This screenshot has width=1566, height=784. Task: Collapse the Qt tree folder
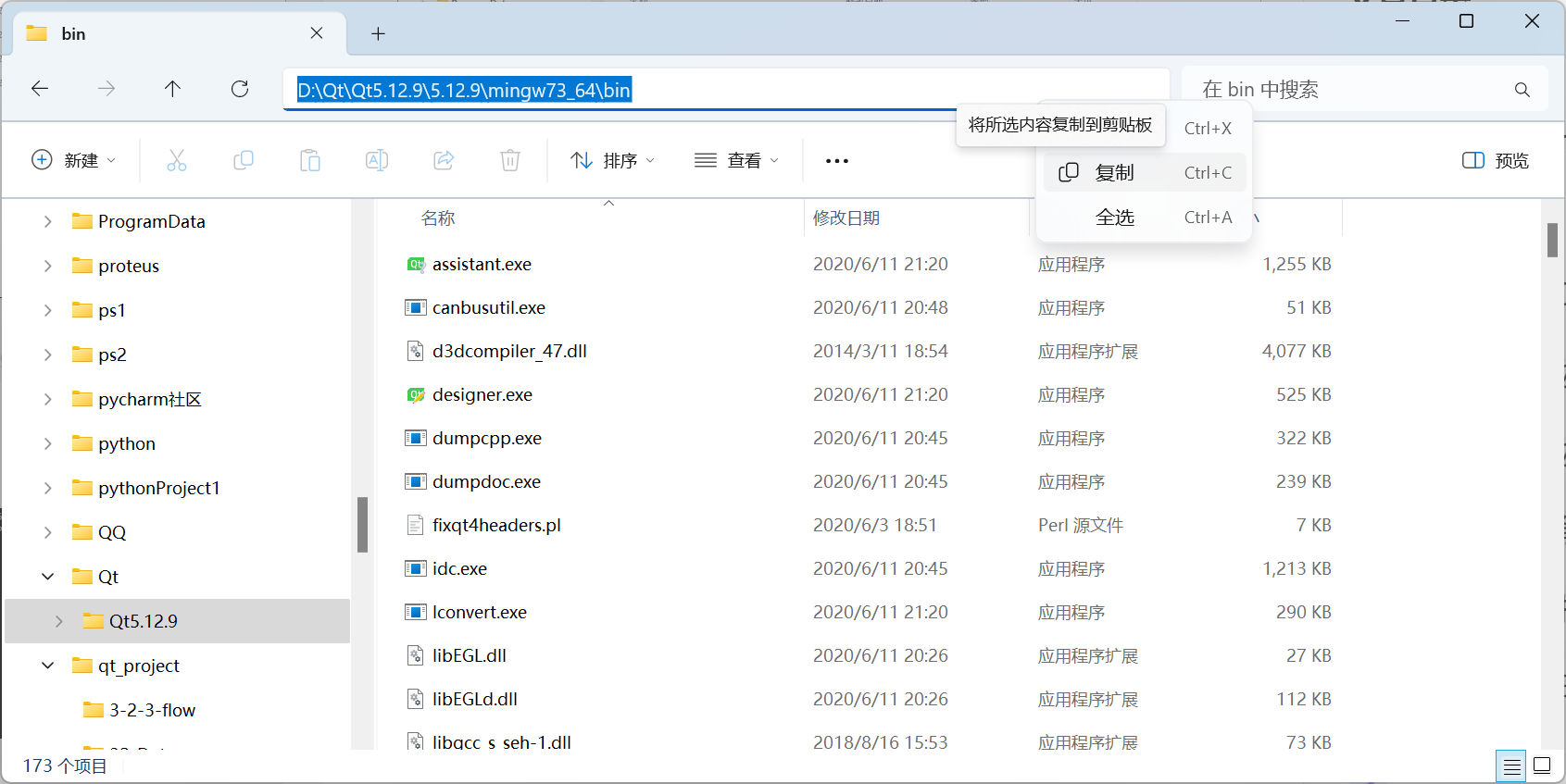pyautogui.click(x=48, y=577)
